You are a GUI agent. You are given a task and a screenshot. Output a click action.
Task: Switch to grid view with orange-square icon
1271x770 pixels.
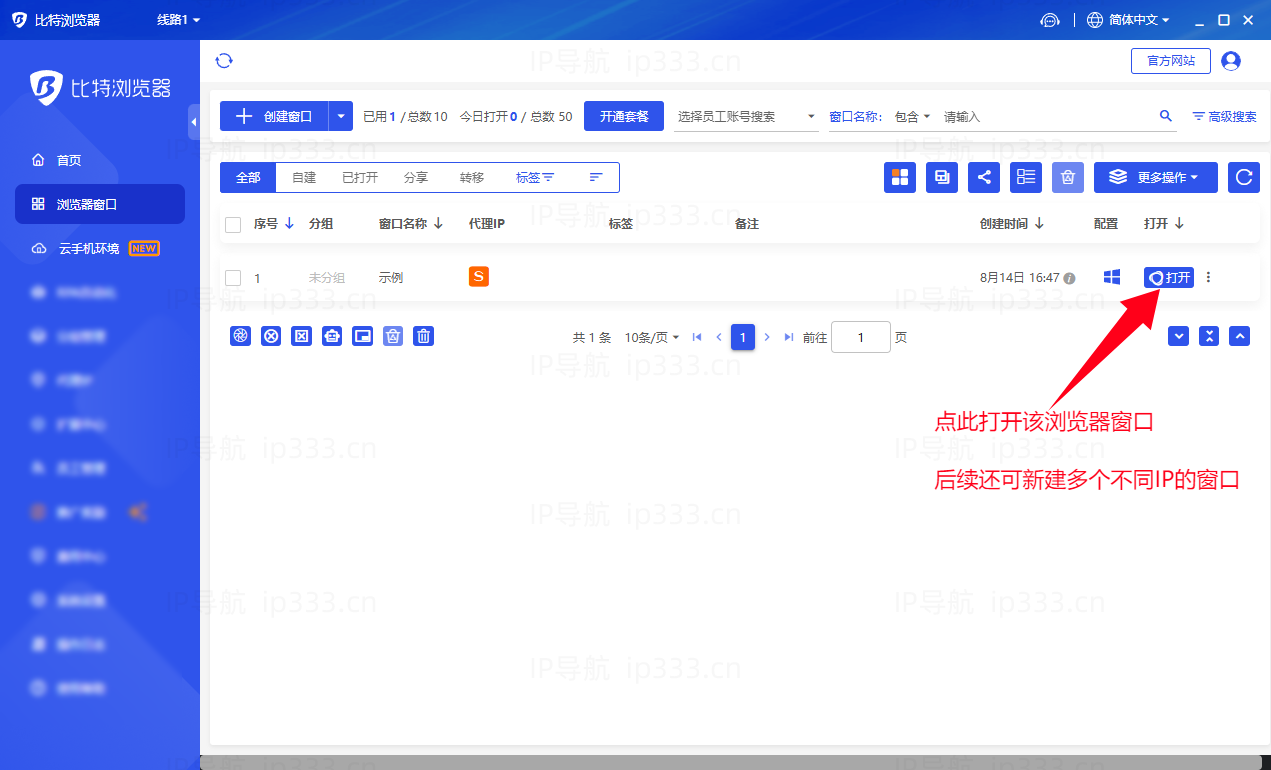tap(900, 177)
